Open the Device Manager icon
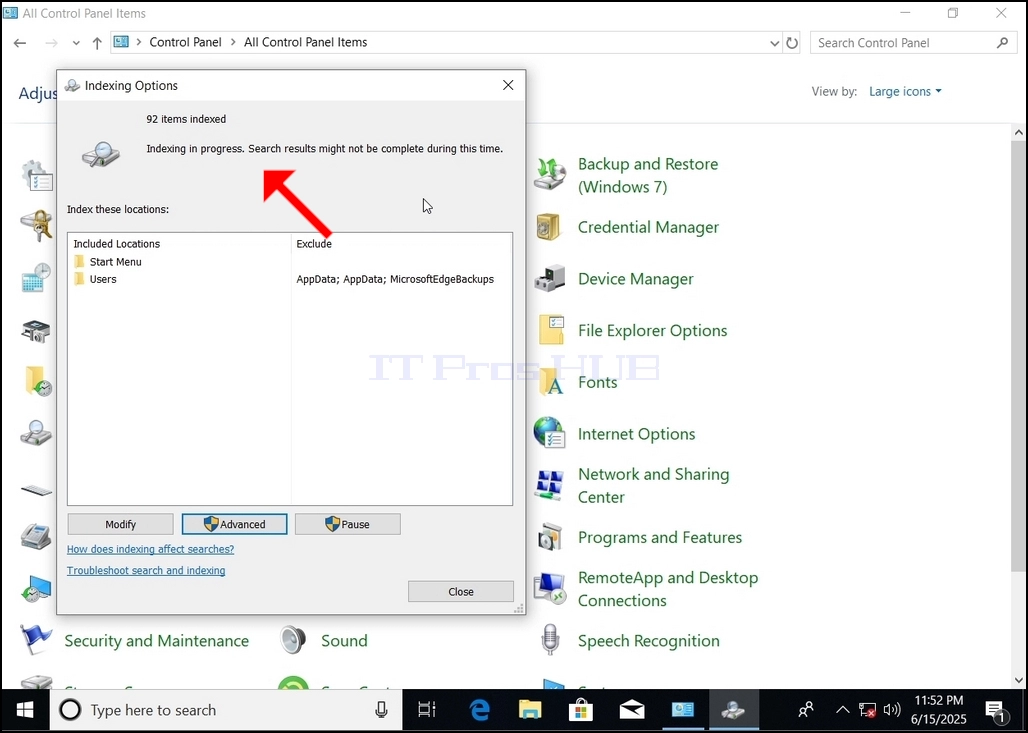 pos(549,279)
